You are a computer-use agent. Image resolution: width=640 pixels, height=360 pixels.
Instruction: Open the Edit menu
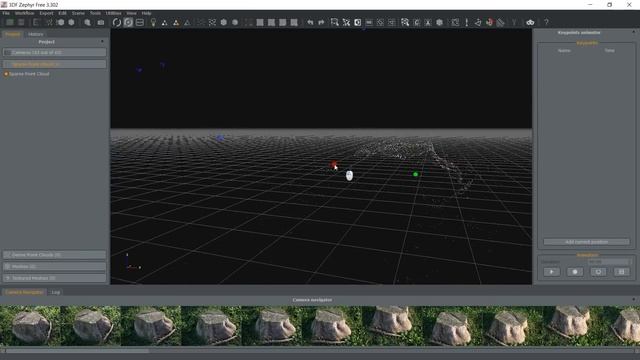[x=62, y=13]
